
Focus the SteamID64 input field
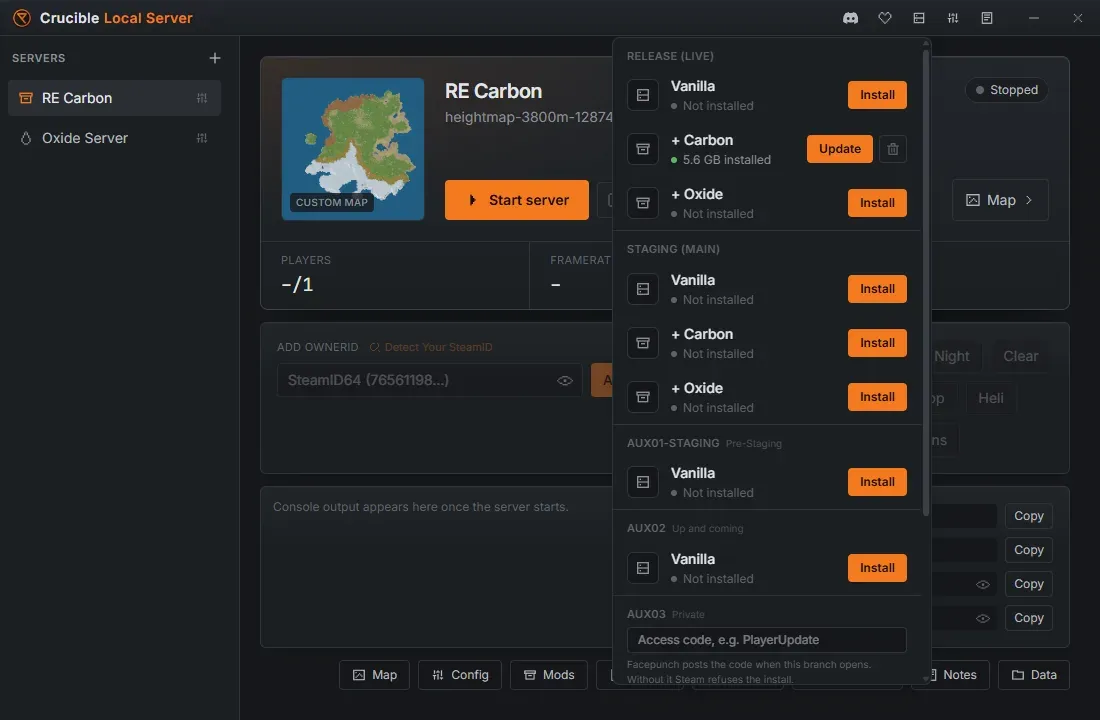(x=429, y=380)
